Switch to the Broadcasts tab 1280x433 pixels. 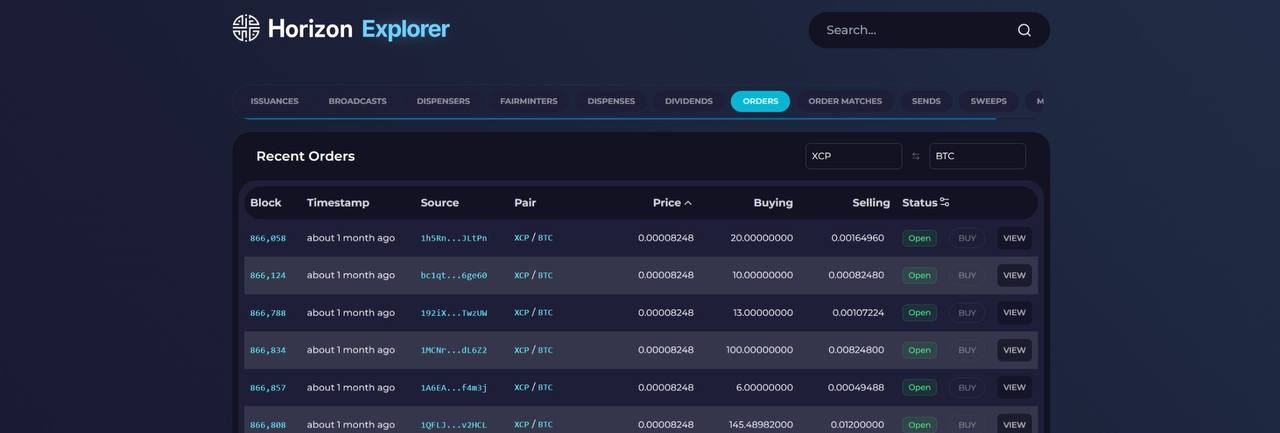pyautogui.click(x=357, y=101)
